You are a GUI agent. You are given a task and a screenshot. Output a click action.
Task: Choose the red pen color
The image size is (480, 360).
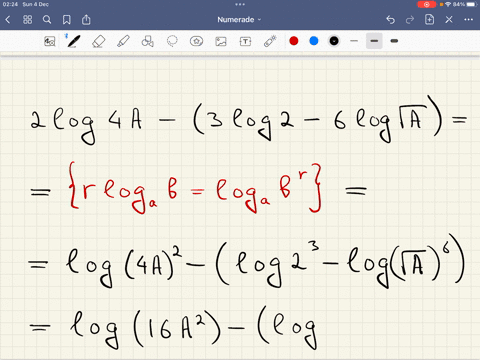pos(294,41)
